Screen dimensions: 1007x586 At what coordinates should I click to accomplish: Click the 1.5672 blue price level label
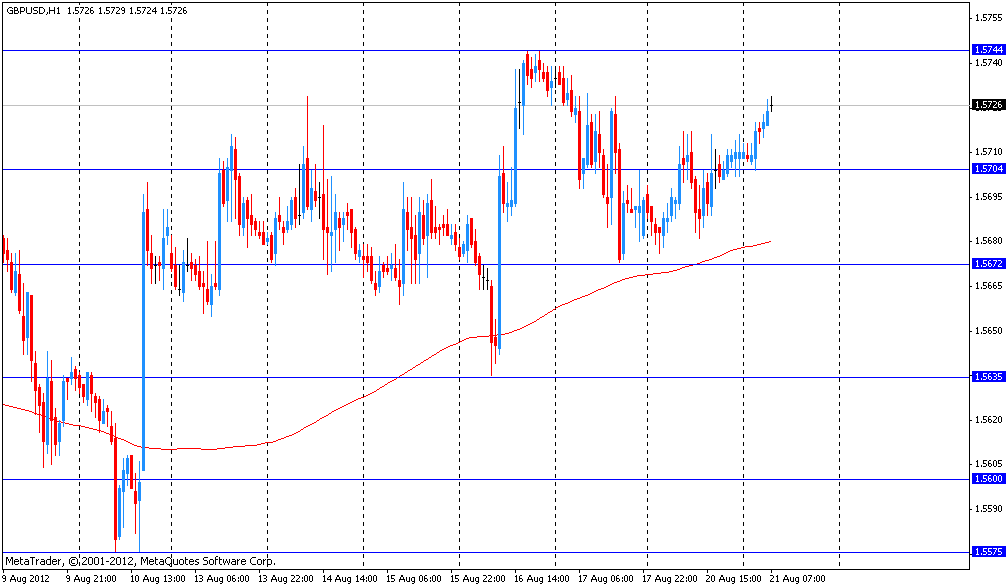[988, 263]
